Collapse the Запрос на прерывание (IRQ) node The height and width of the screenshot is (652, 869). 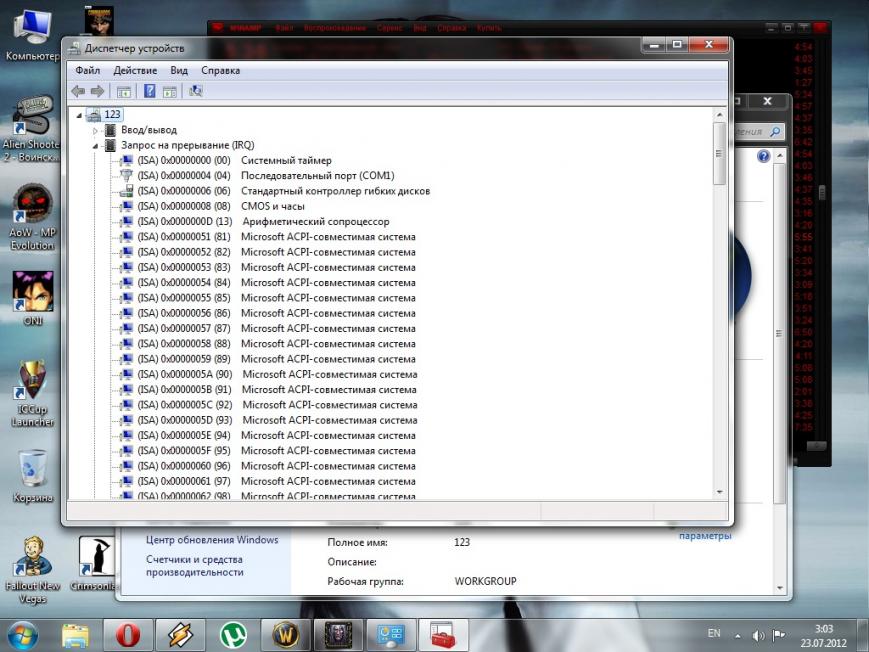coord(96,145)
